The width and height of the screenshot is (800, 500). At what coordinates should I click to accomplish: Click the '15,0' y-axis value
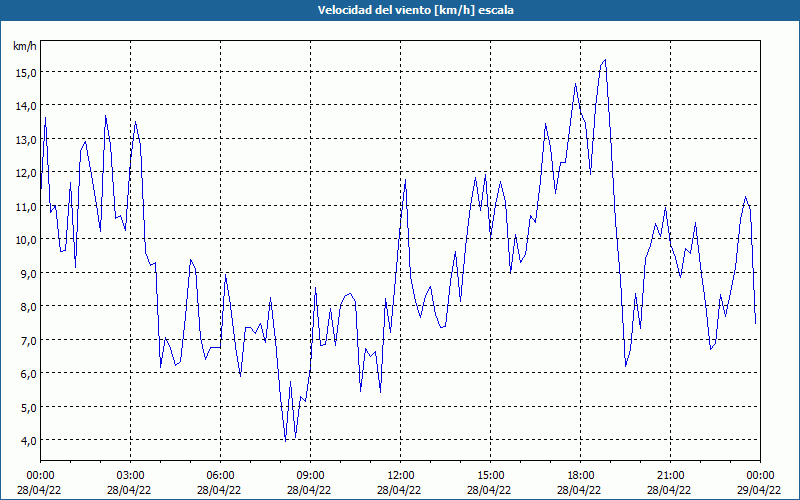tap(26, 72)
